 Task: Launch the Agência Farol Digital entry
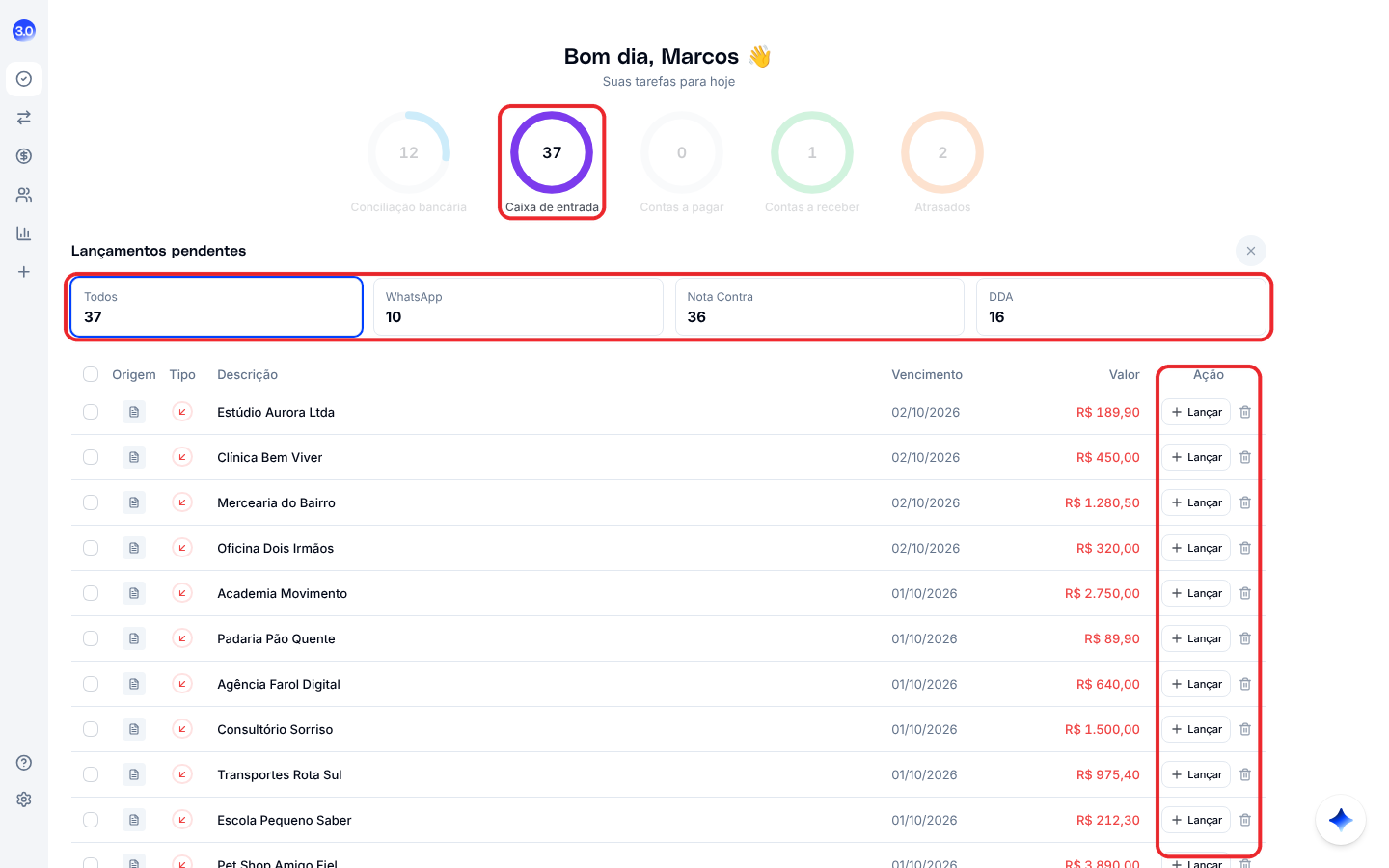1196,684
